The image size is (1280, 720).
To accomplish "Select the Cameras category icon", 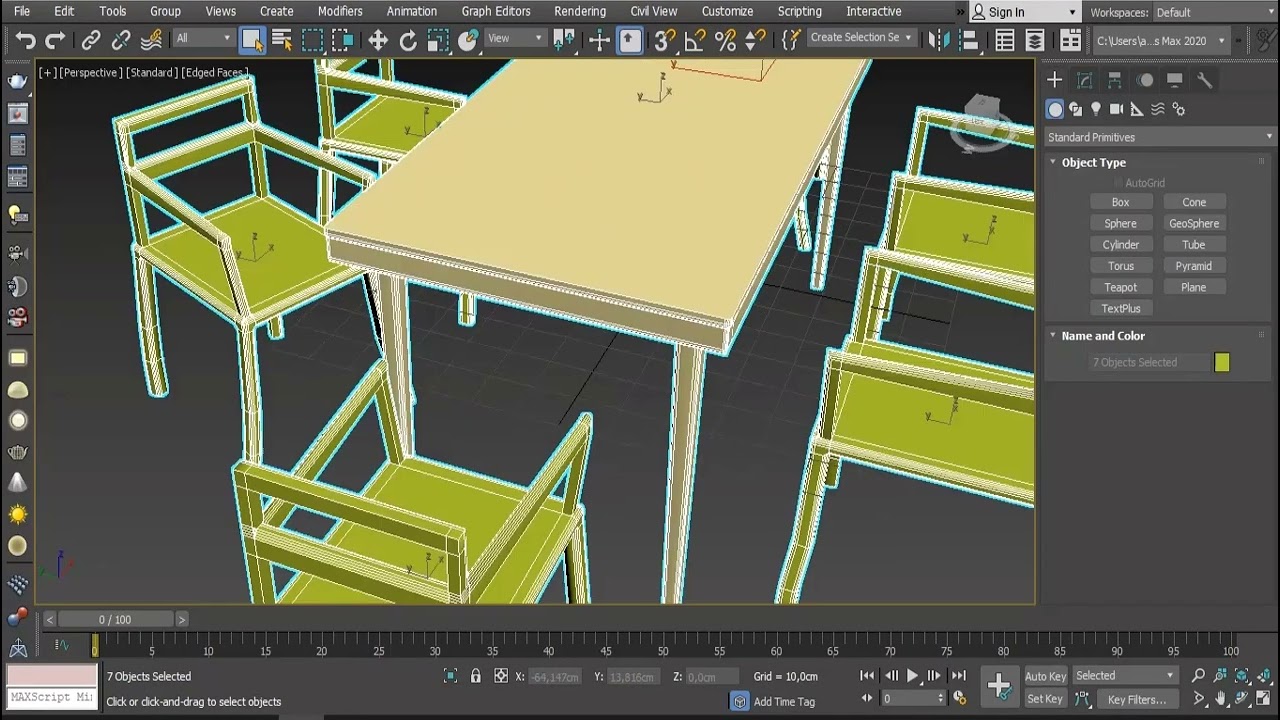I will pos(1116,109).
